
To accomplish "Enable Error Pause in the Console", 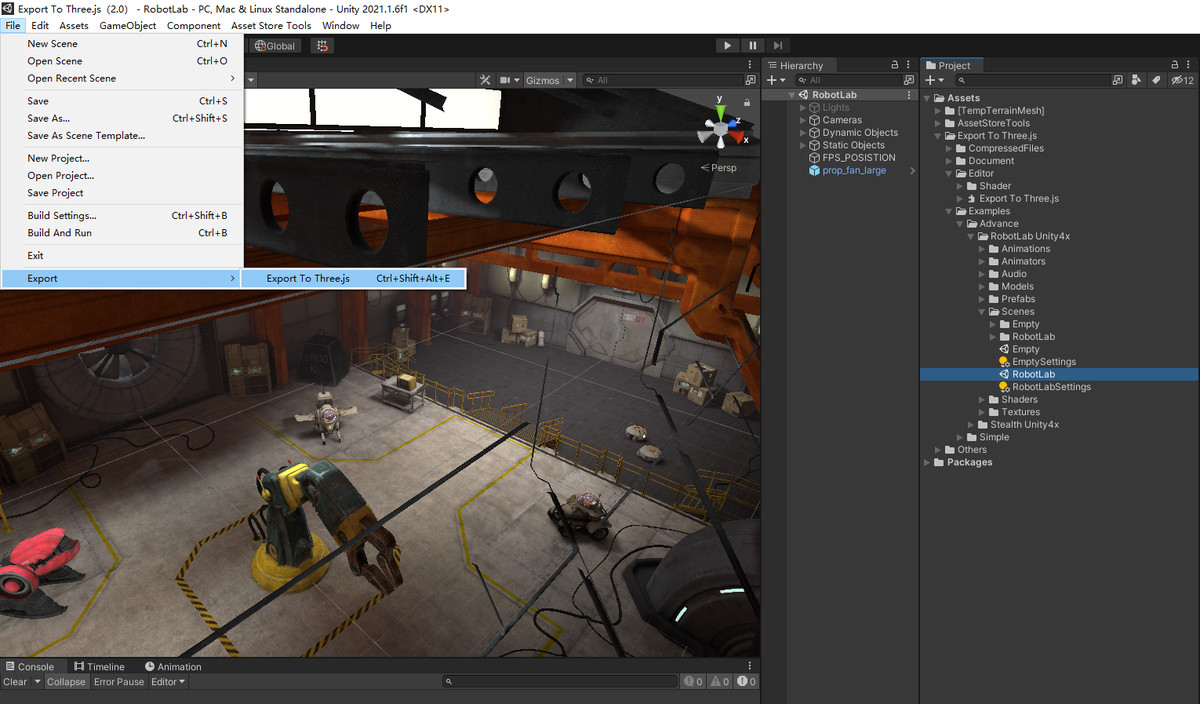I will (x=118, y=681).
